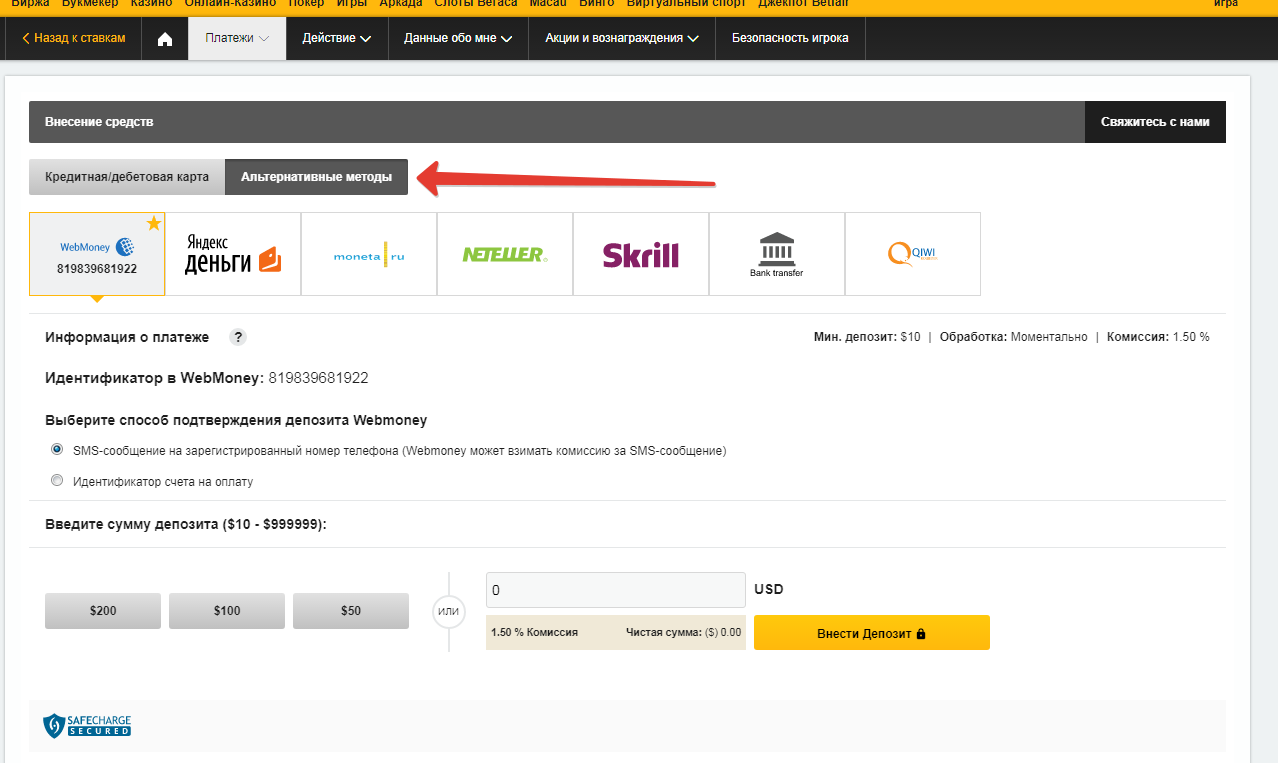
Task: Click the Комиссия: 1.50 % text
Action: (1158, 337)
